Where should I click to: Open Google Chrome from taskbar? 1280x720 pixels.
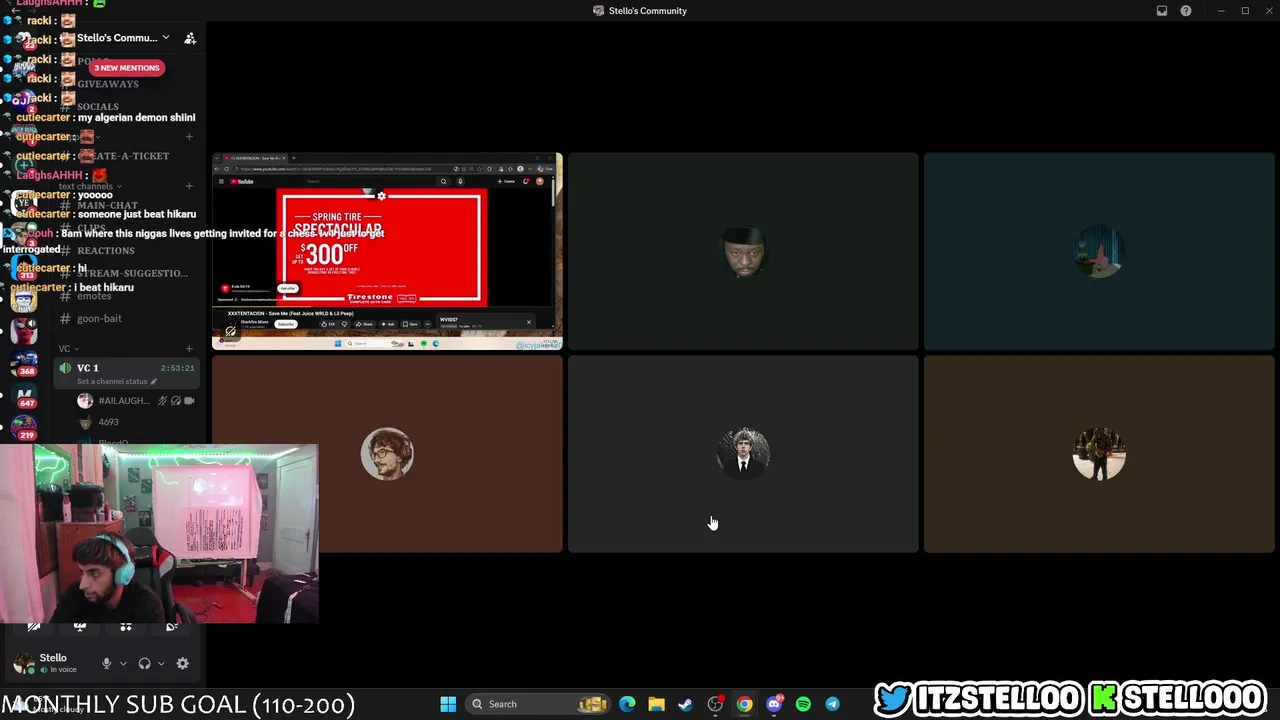click(x=744, y=704)
